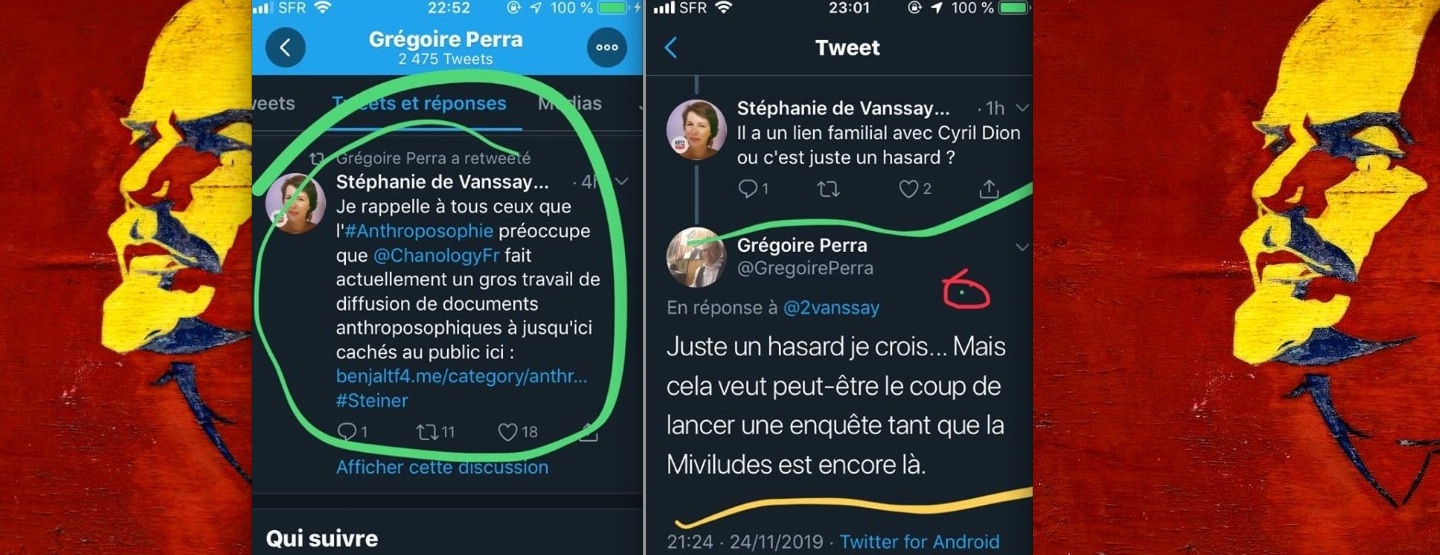The height and width of the screenshot is (555, 1440).
Task: Tap the back arrow on Grégoire Perra's profile
Action: click(x=285, y=47)
